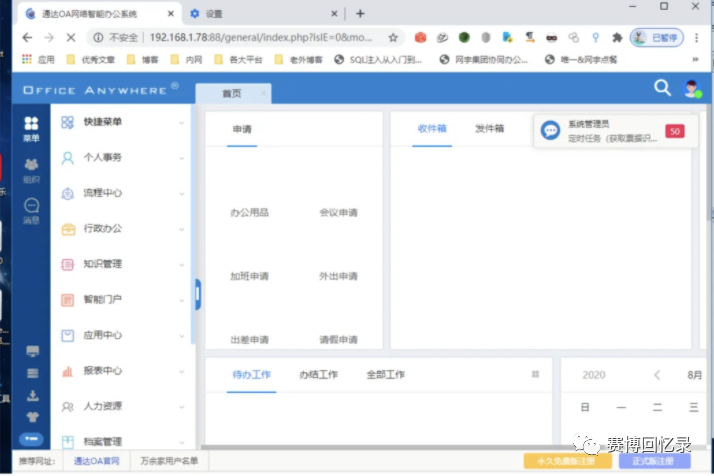The height and width of the screenshot is (476, 714).
Task: Switch to 收件箱 tab
Action: point(432,129)
